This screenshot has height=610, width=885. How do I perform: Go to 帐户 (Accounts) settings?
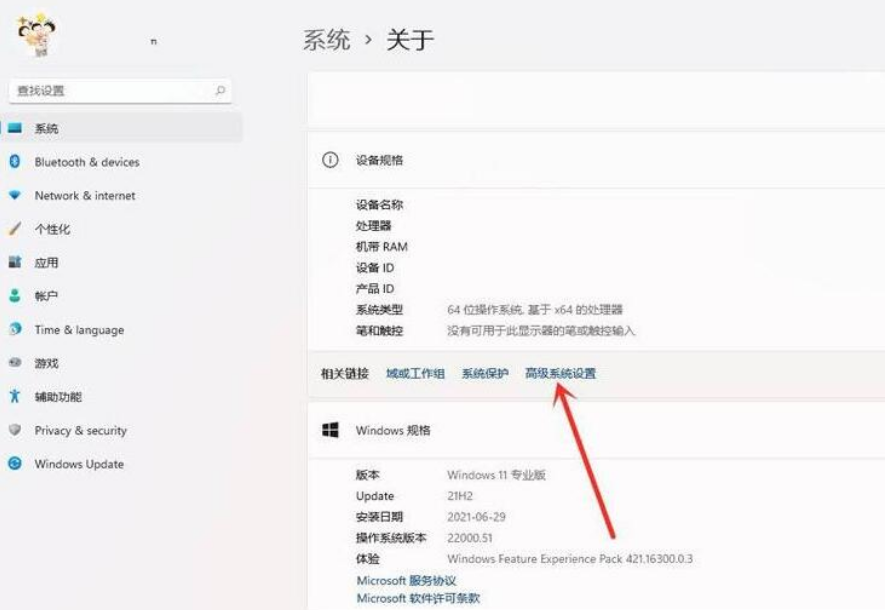pos(45,296)
